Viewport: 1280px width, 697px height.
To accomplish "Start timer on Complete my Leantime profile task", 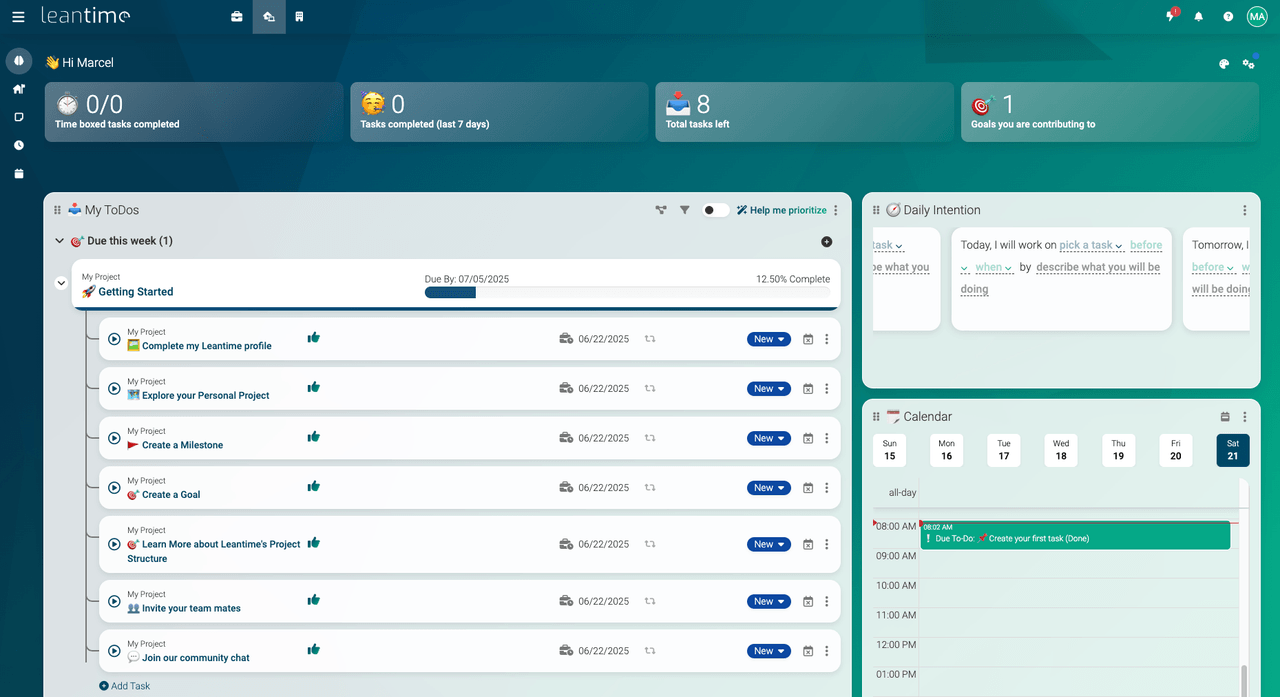I will (x=114, y=339).
